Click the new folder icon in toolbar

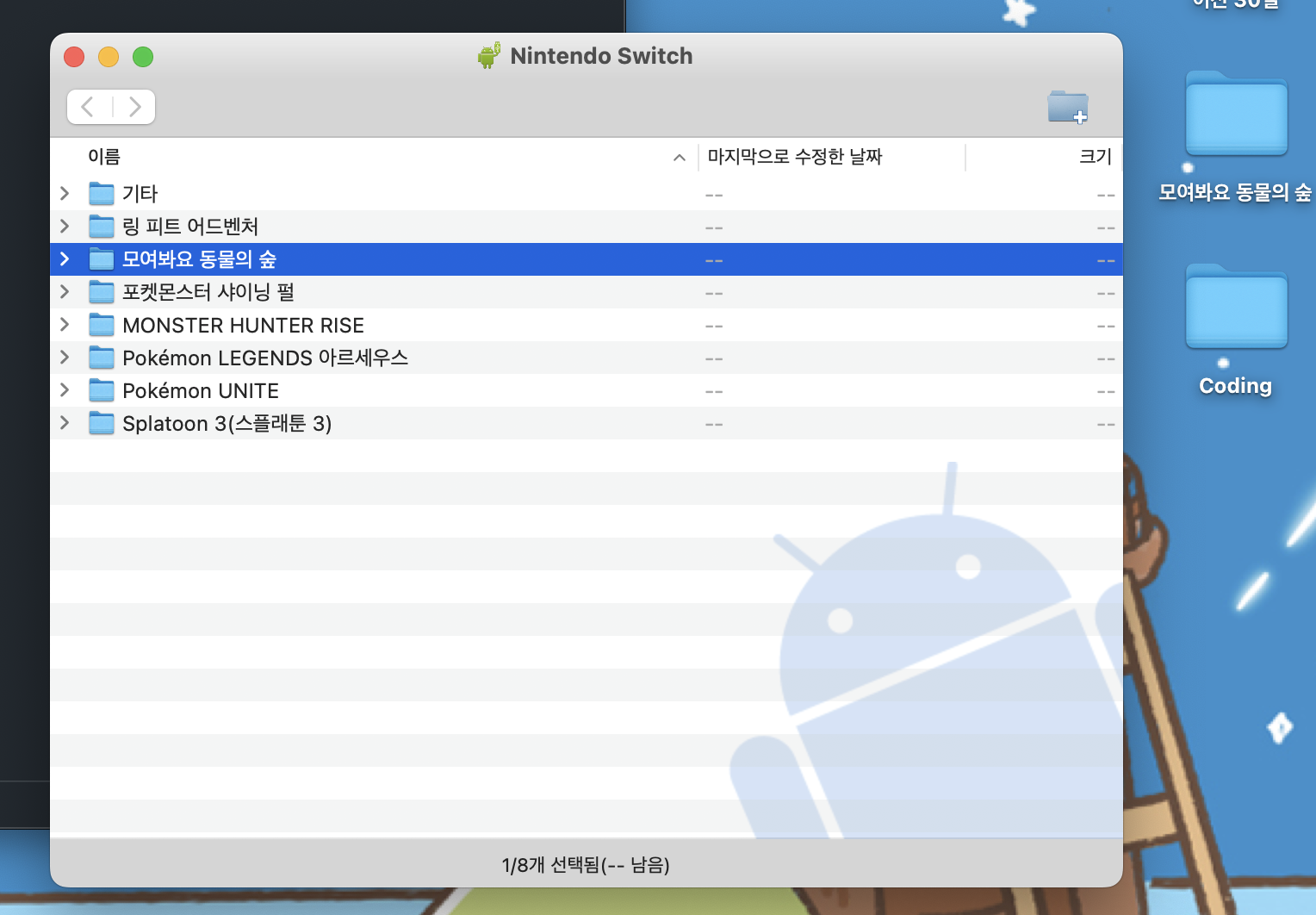point(1068,107)
